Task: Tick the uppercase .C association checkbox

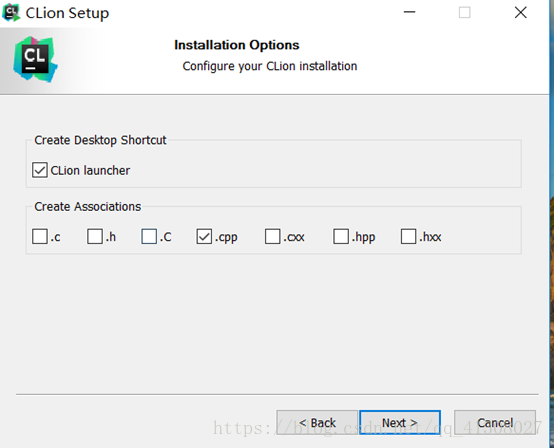Action: pos(149,236)
